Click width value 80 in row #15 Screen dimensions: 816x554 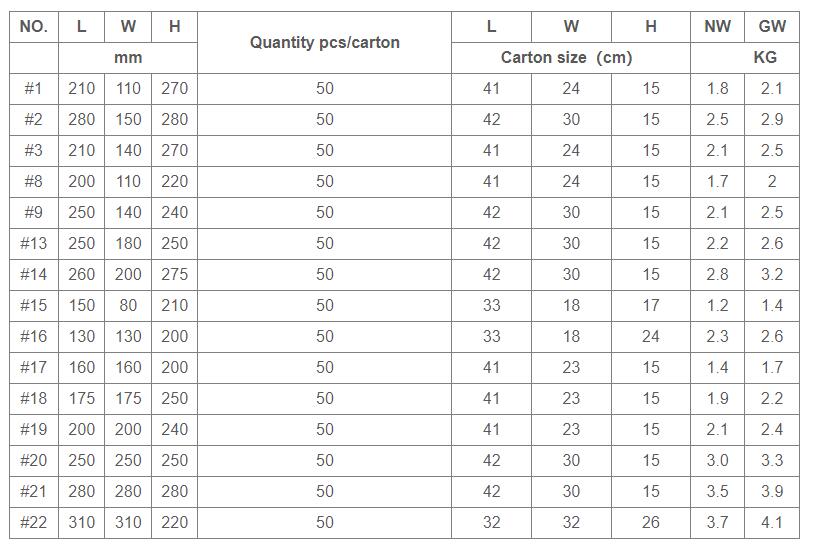tap(128, 305)
